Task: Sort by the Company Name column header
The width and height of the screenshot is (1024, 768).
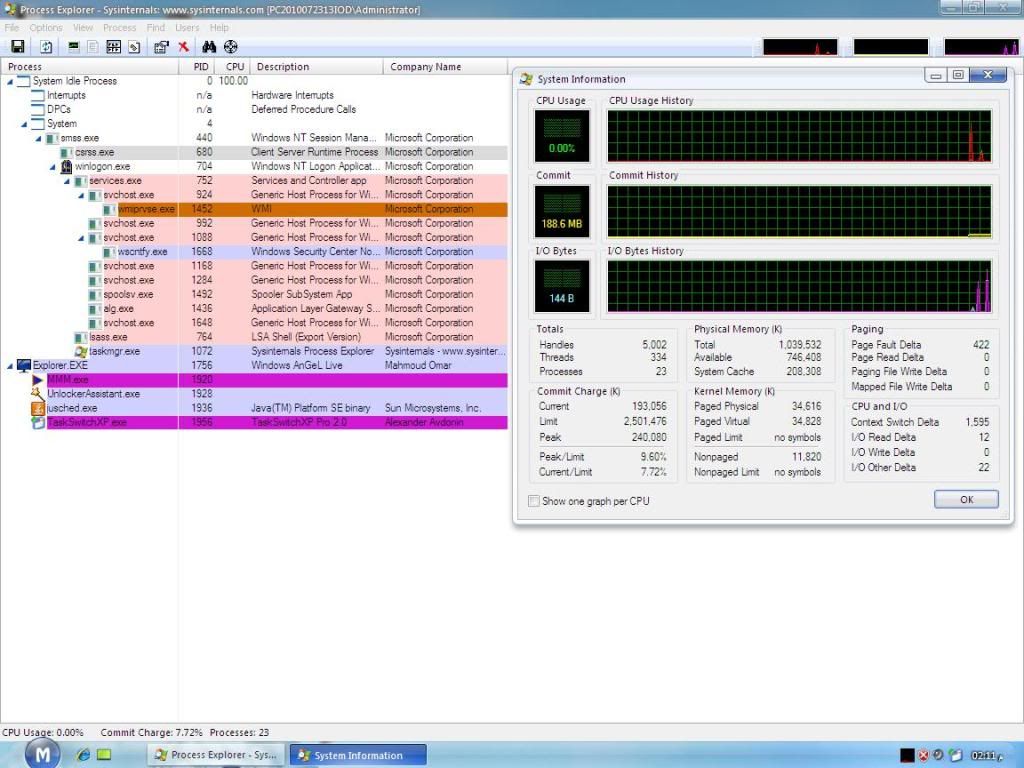Action: [445, 67]
